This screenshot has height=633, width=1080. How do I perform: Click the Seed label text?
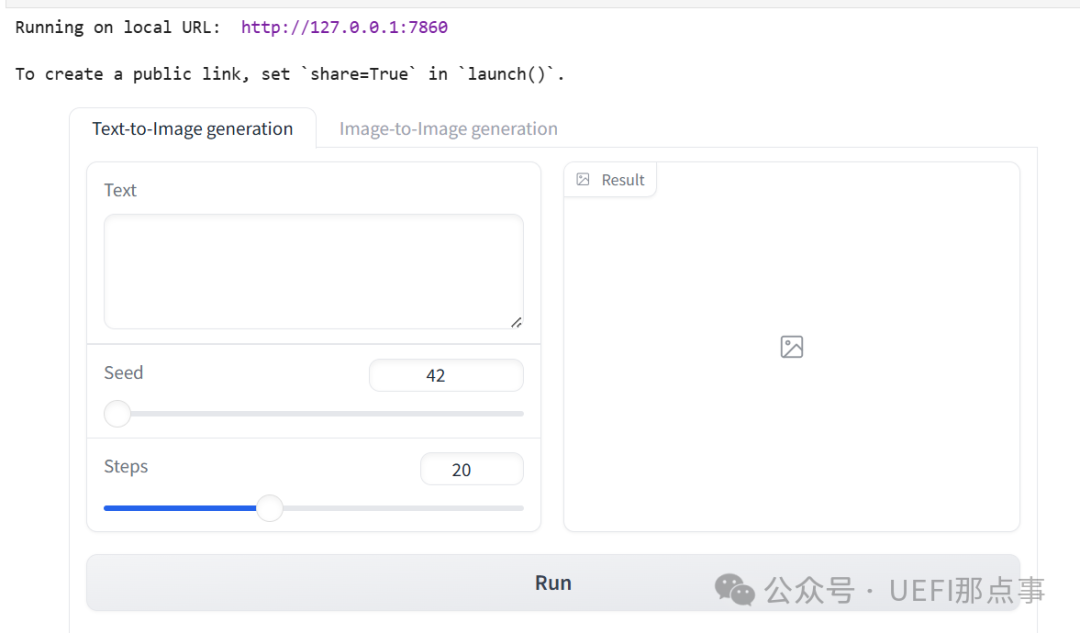123,373
